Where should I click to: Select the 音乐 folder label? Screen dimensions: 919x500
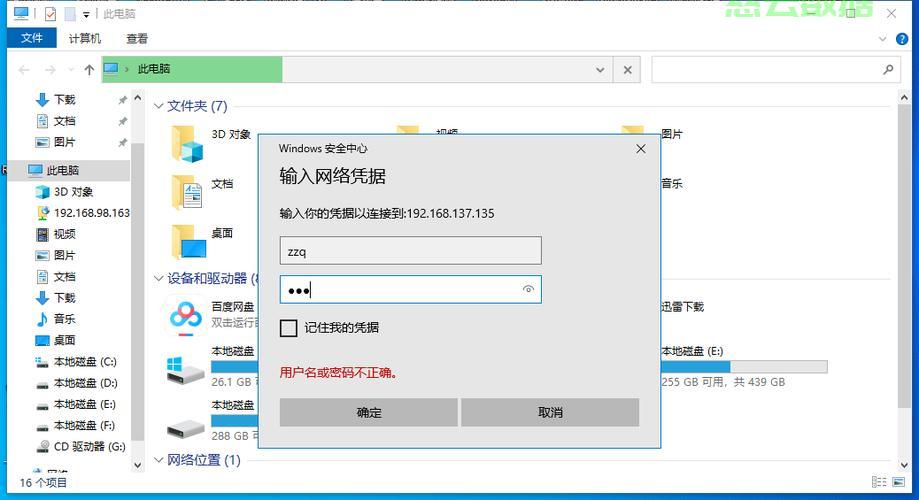click(672, 184)
